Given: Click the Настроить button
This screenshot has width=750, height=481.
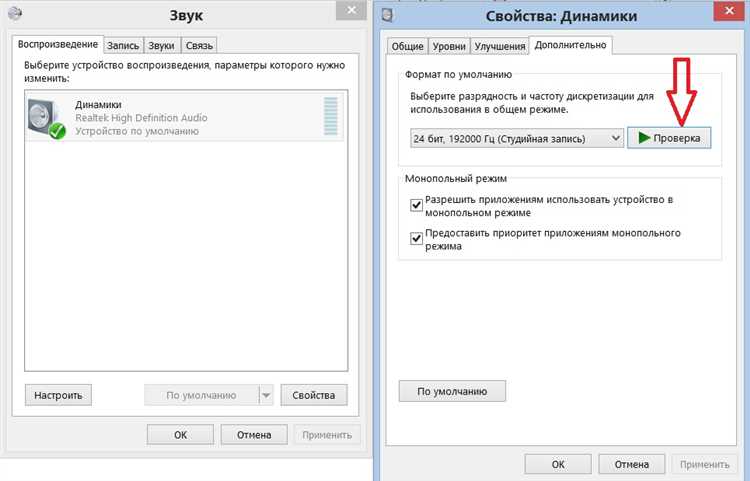Looking at the screenshot, I should tap(58, 395).
